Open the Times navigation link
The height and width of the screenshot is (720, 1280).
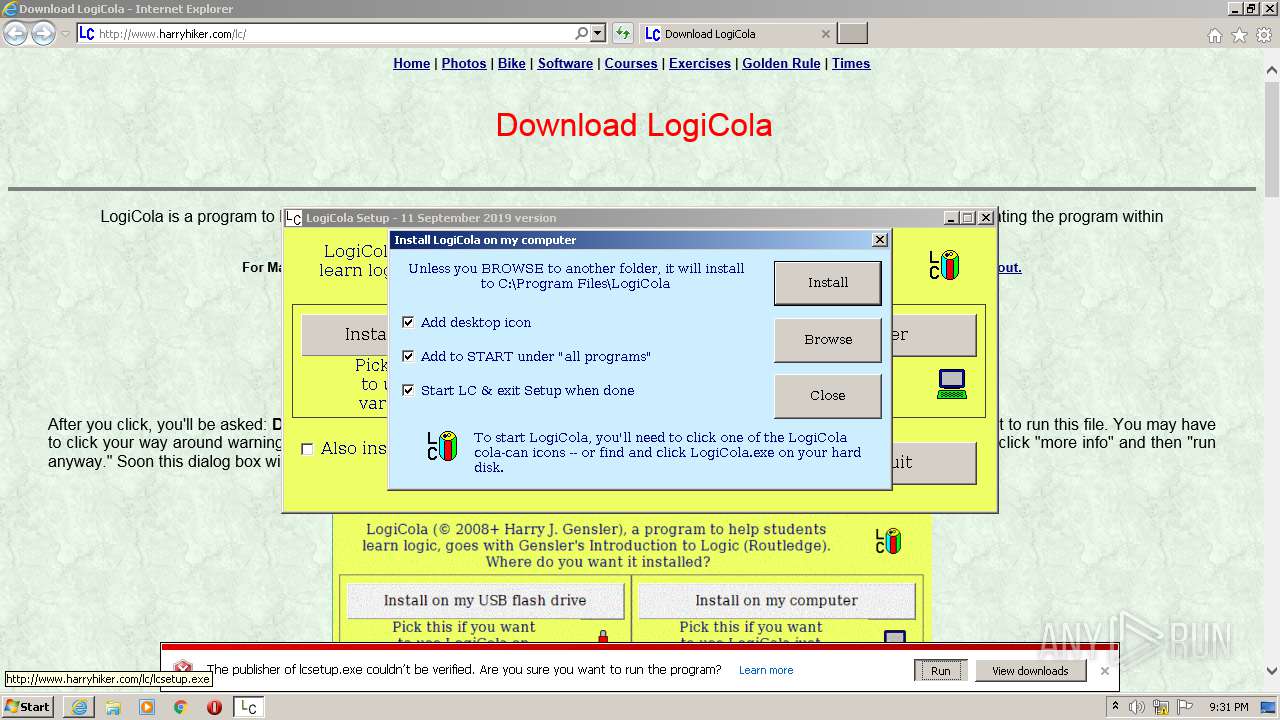point(851,63)
